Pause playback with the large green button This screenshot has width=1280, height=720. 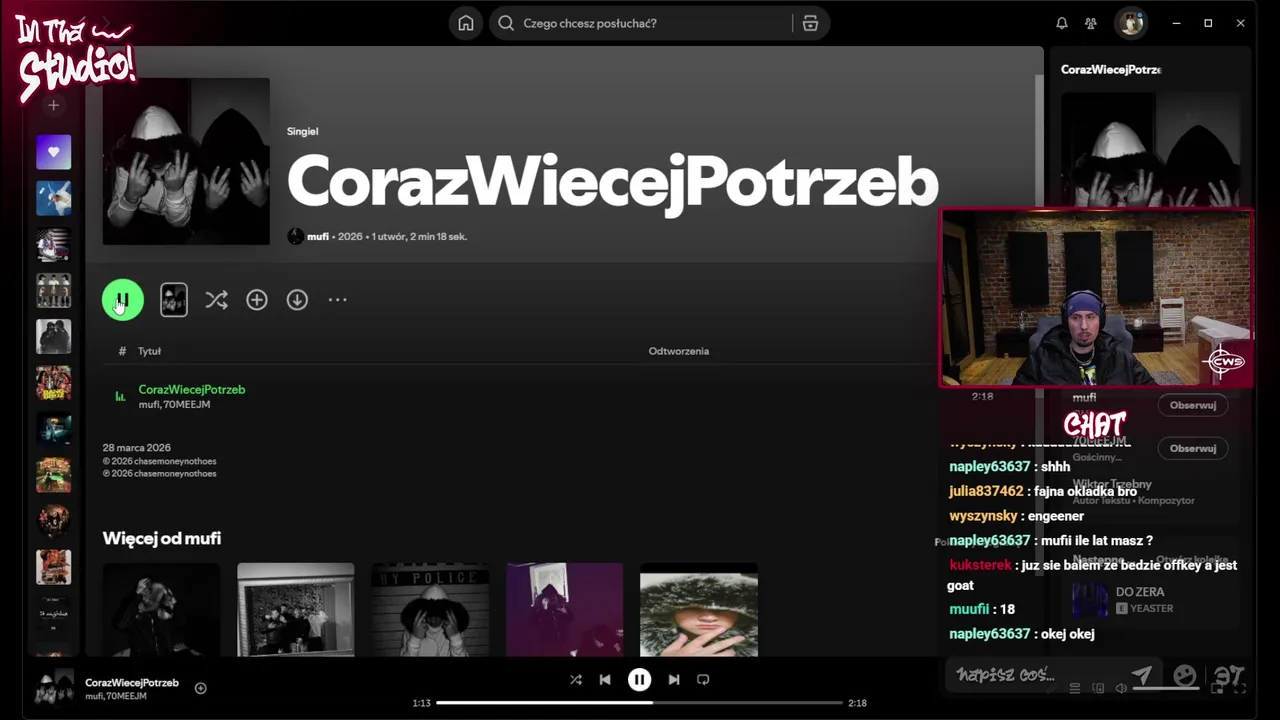(x=123, y=300)
